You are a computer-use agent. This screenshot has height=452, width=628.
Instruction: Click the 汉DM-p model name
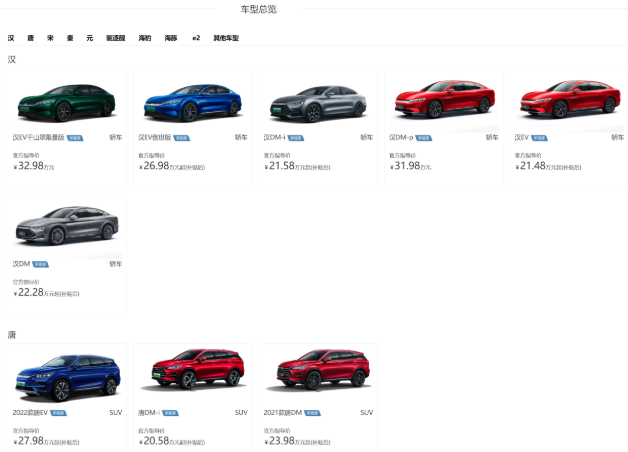coord(401,137)
